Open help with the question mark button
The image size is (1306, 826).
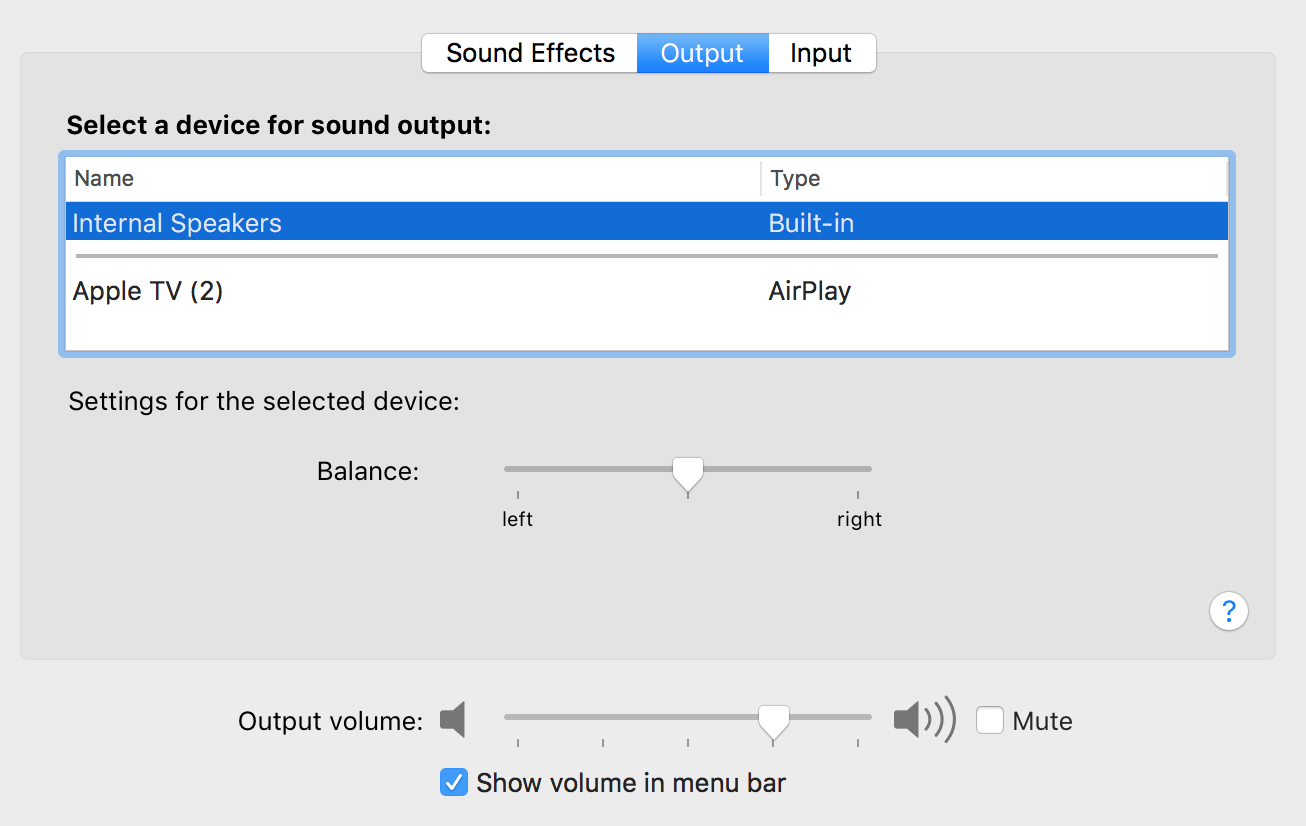point(1229,610)
